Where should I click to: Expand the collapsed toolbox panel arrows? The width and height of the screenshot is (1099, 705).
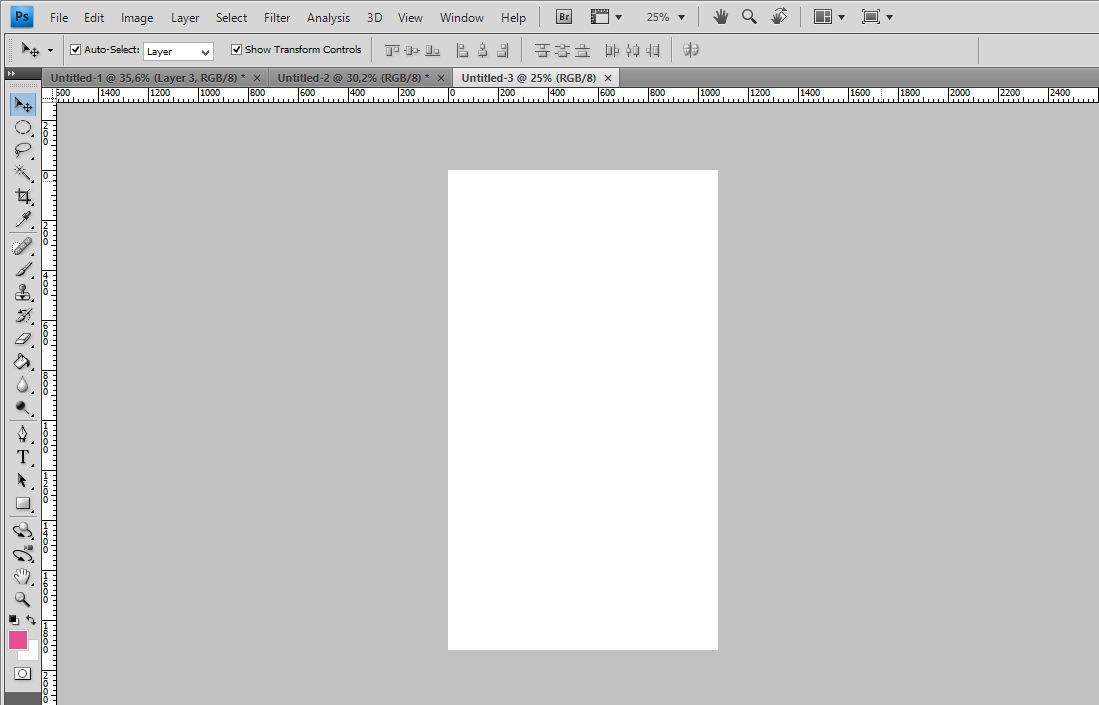(x=11, y=73)
